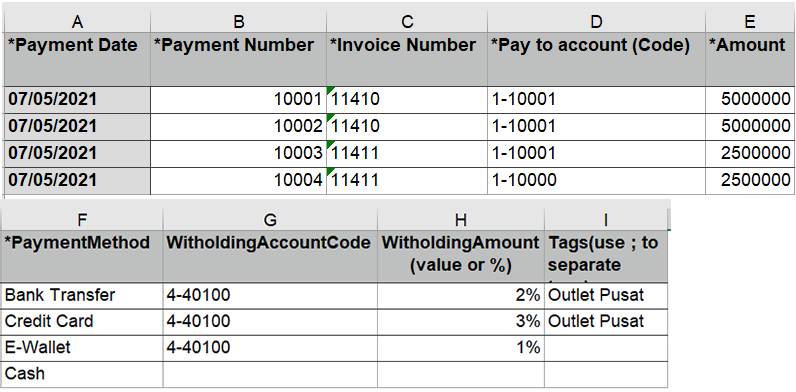The image size is (796, 392).
Task: Select account code cell in payment 10003 row
Action: coord(596,153)
